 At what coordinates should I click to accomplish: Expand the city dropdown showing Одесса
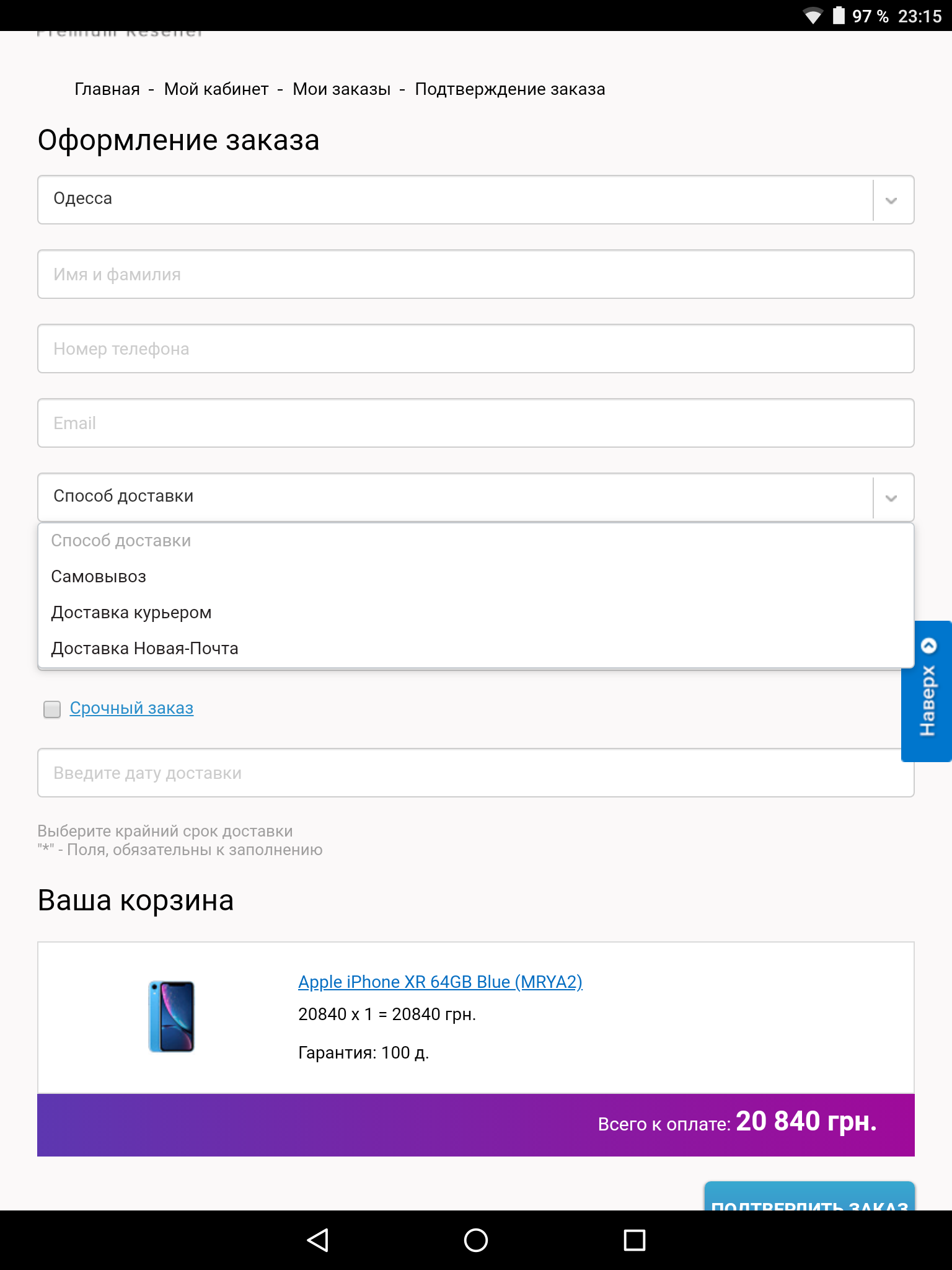click(891, 200)
